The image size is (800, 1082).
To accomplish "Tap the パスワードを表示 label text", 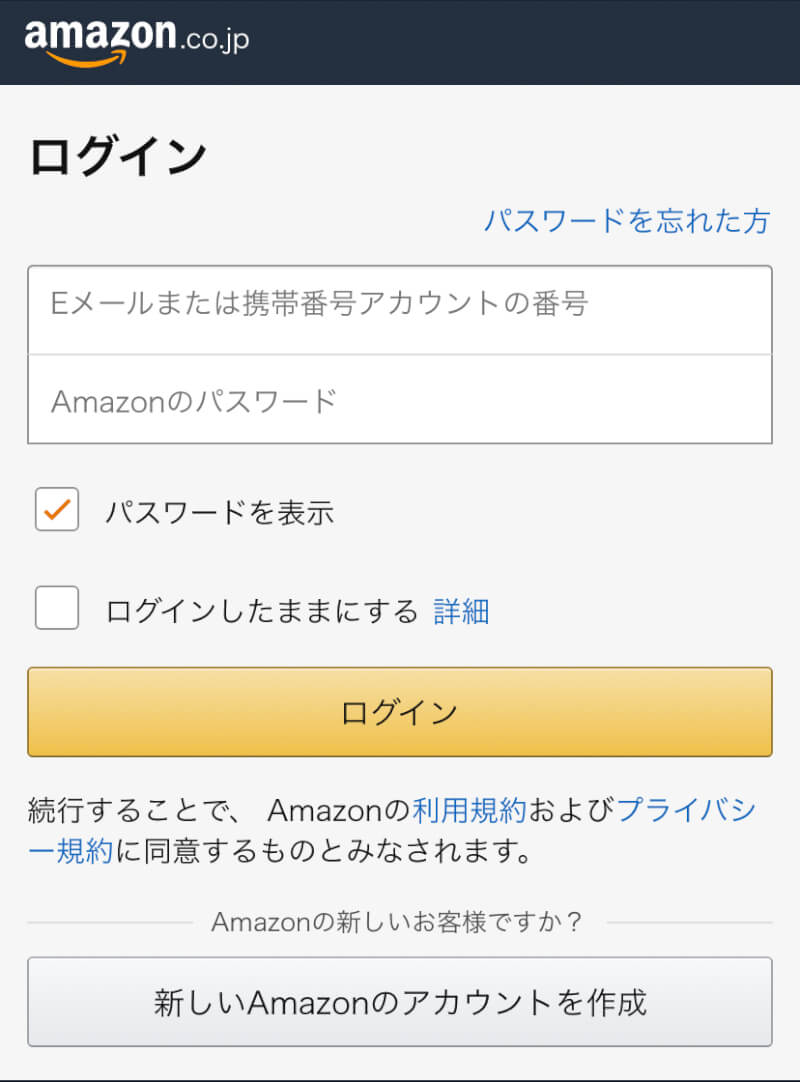I will pos(219,513).
